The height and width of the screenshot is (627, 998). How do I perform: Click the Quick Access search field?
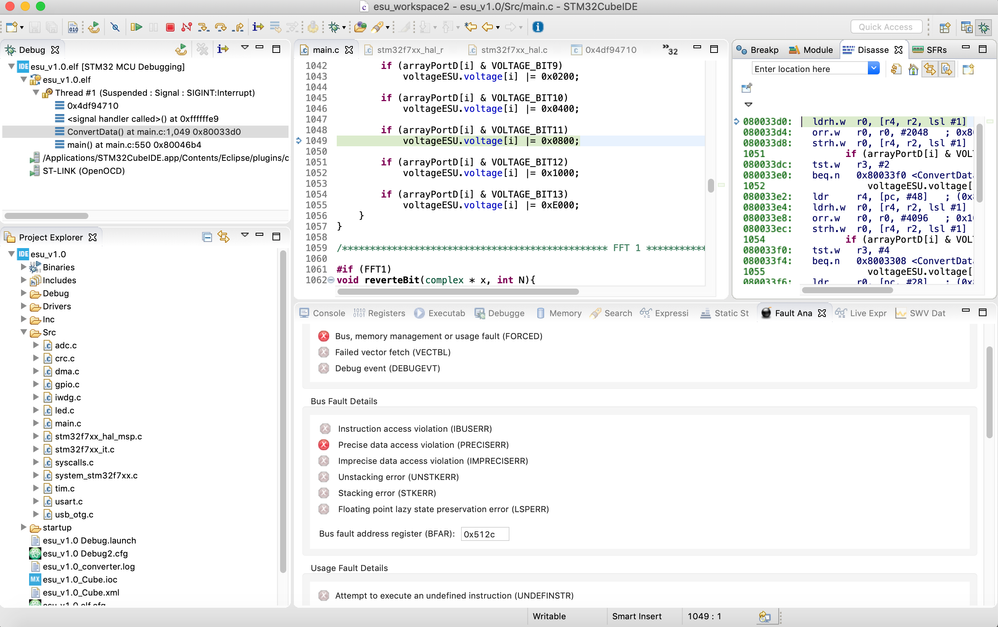point(885,27)
